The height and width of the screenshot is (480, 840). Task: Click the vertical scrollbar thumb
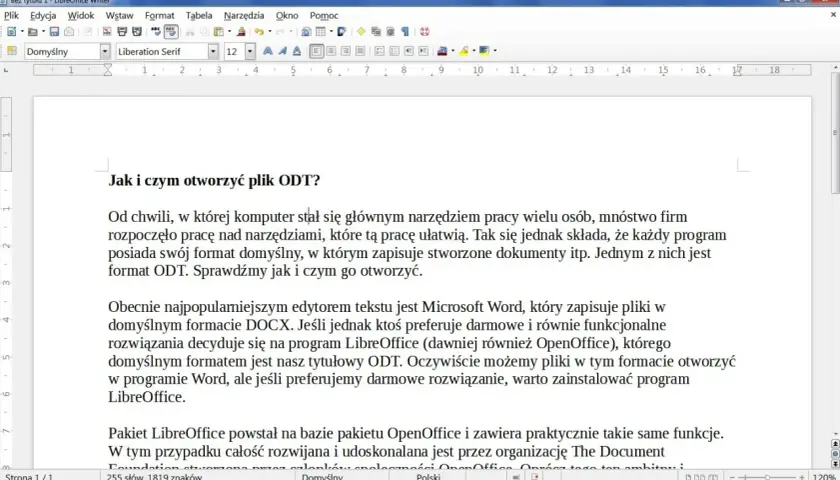click(x=835, y=132)
